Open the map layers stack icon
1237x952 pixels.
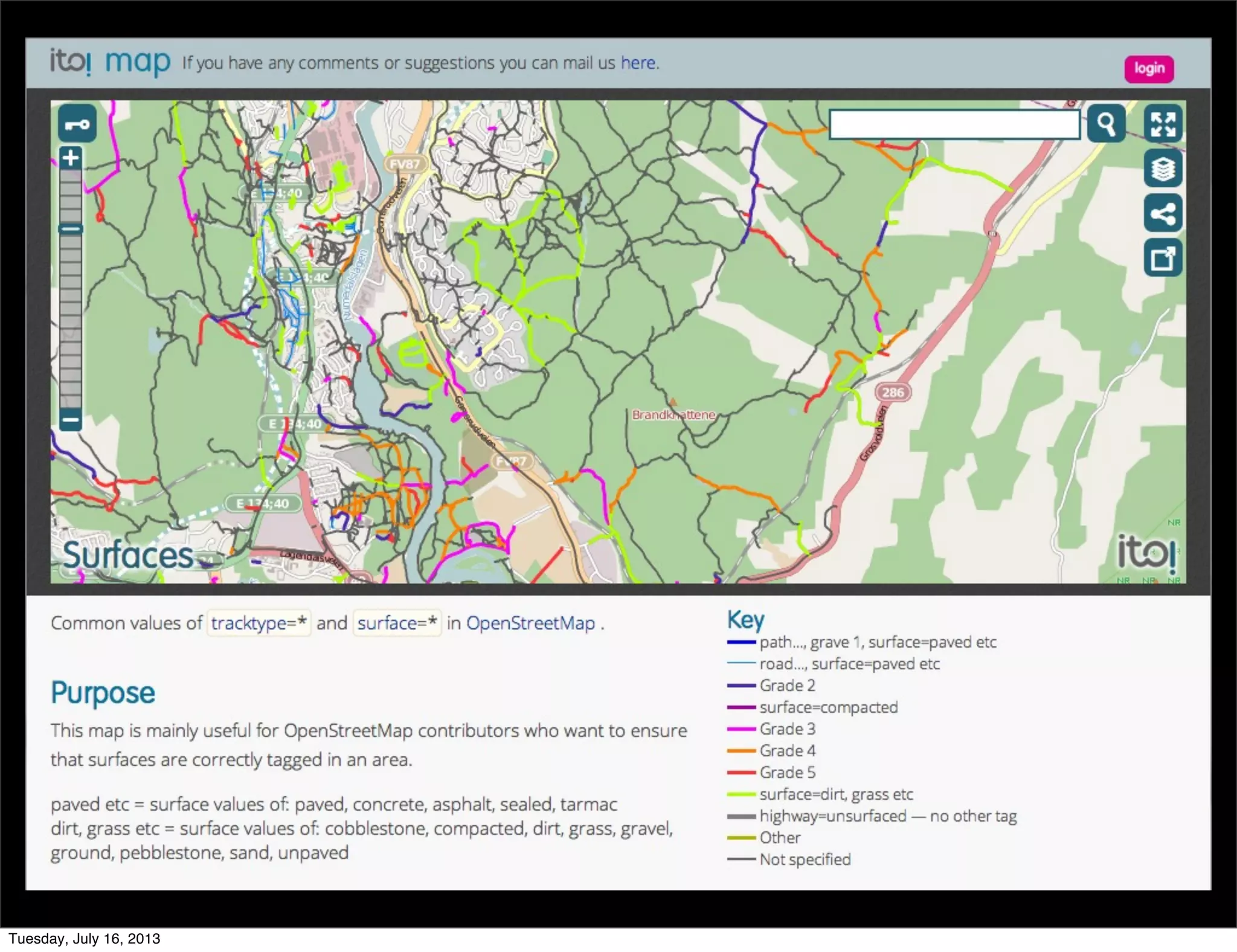coord(1163,169)
